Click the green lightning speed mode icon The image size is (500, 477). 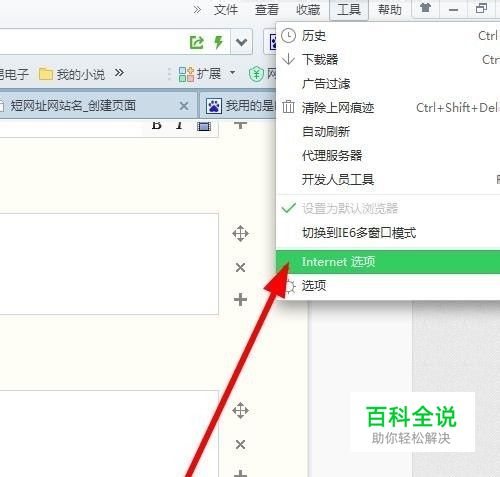pyautogui.click(x=218, y=42)
